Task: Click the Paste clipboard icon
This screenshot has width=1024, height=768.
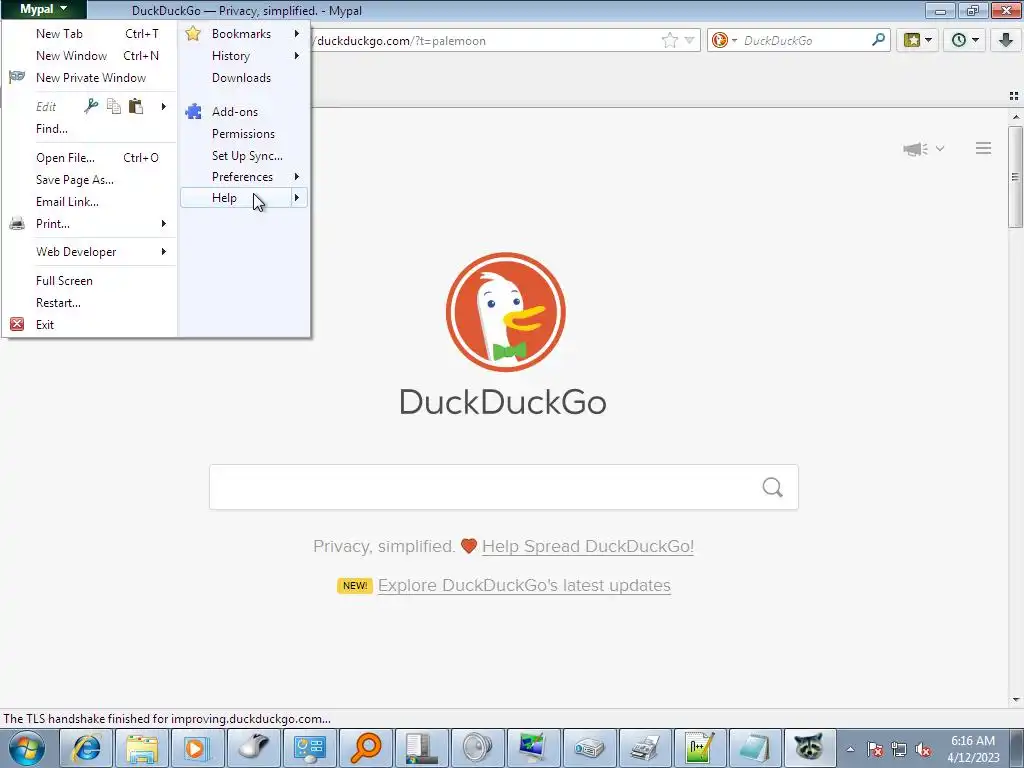Action: pyautogui.click(x=136, y=106)
